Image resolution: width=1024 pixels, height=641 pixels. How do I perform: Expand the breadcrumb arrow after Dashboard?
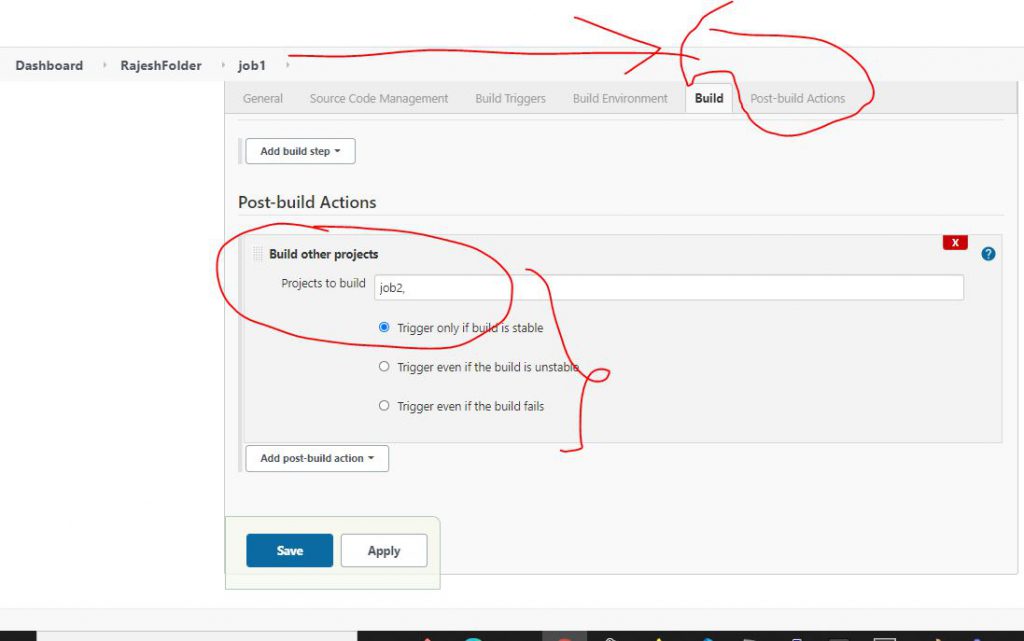(x=106, y=66)
